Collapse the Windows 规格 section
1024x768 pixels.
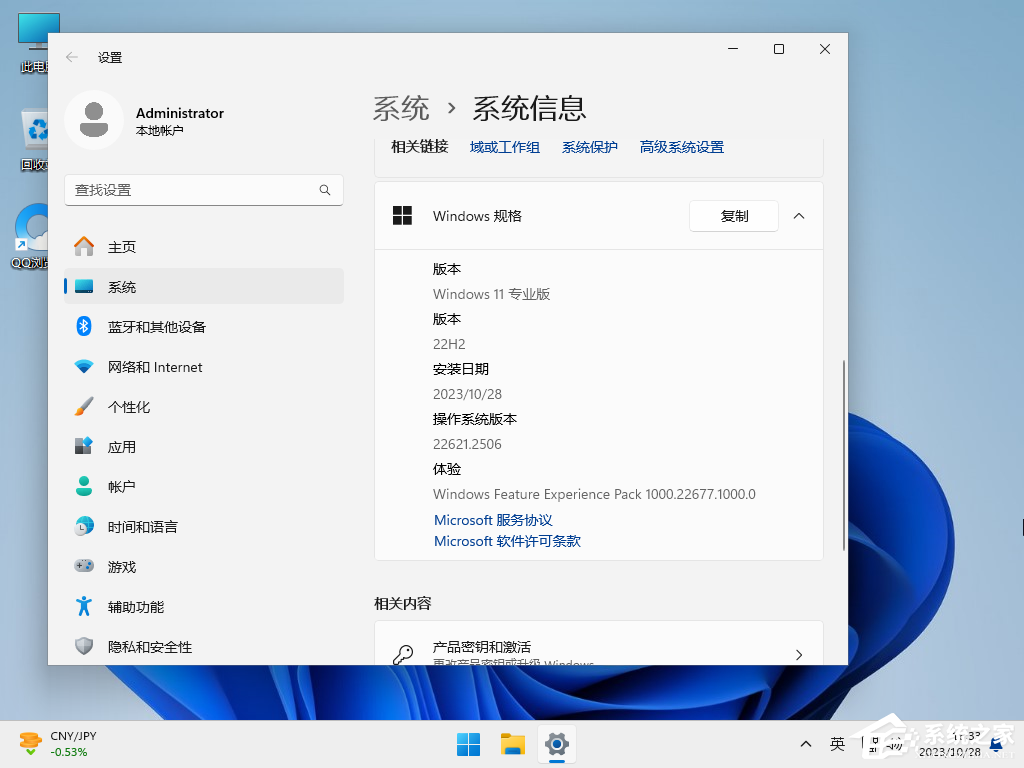pos(798,215)
